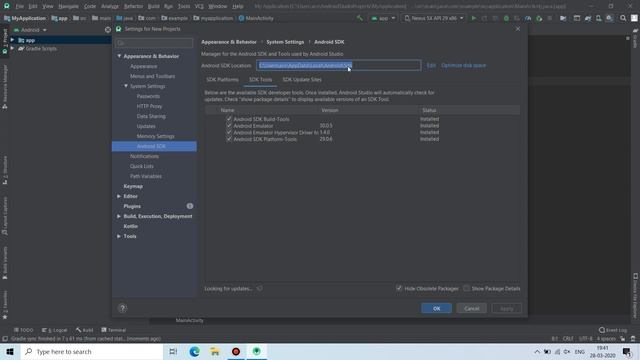
Task: Click the settings help question icon
Action: 122,308
